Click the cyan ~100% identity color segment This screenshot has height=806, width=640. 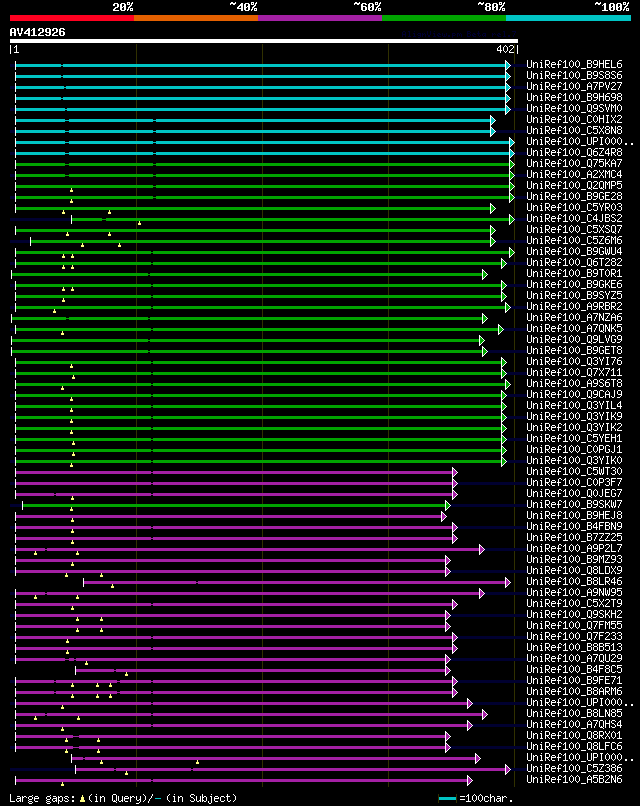(569, 18)
